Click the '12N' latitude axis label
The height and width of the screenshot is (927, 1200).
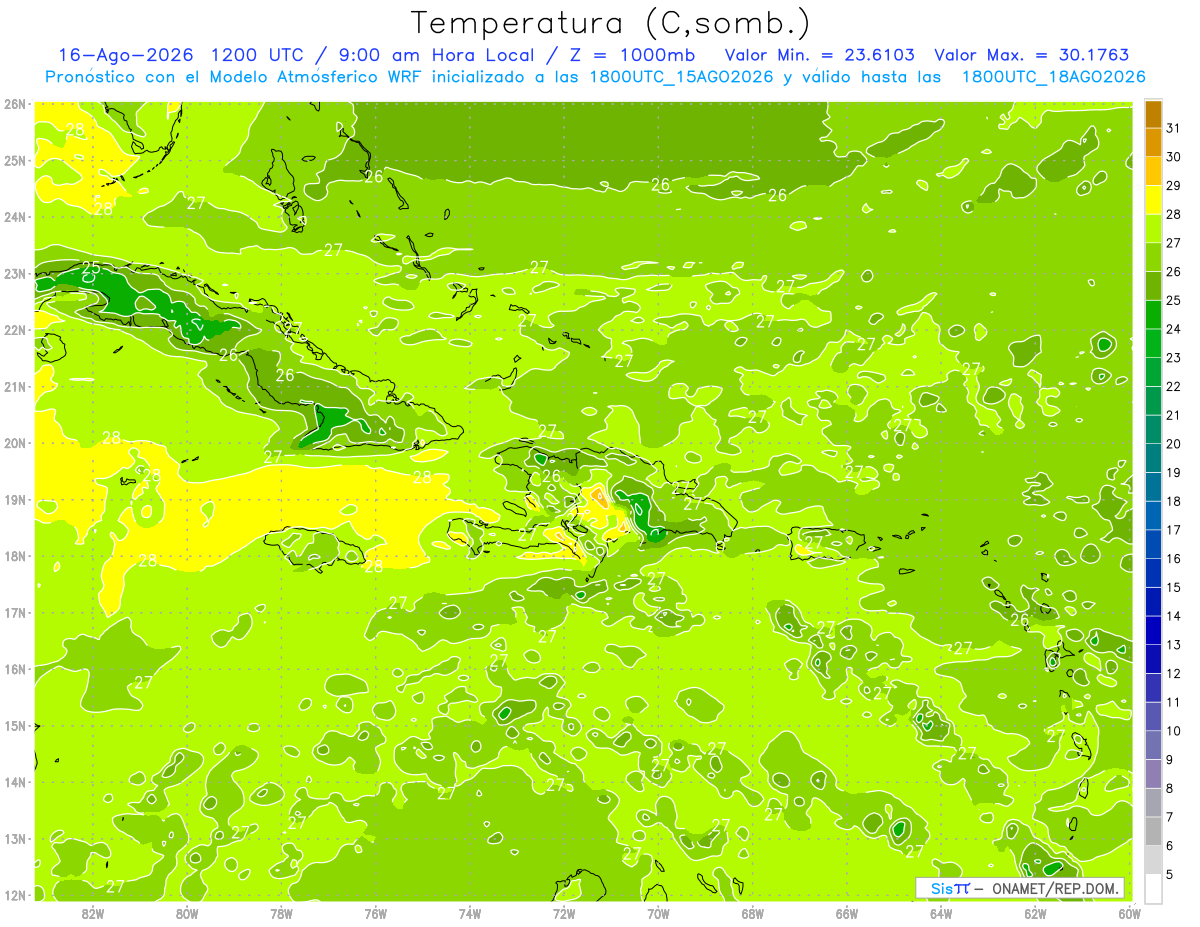click(15, 895)
